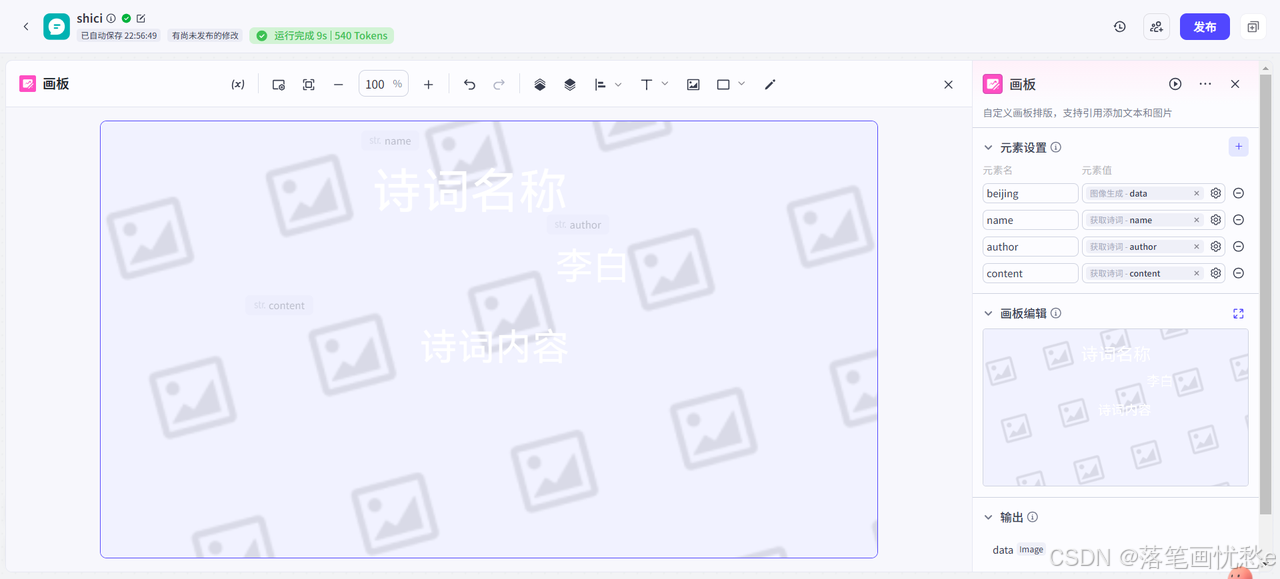Click the str author tag on canvas

point(578,225)
